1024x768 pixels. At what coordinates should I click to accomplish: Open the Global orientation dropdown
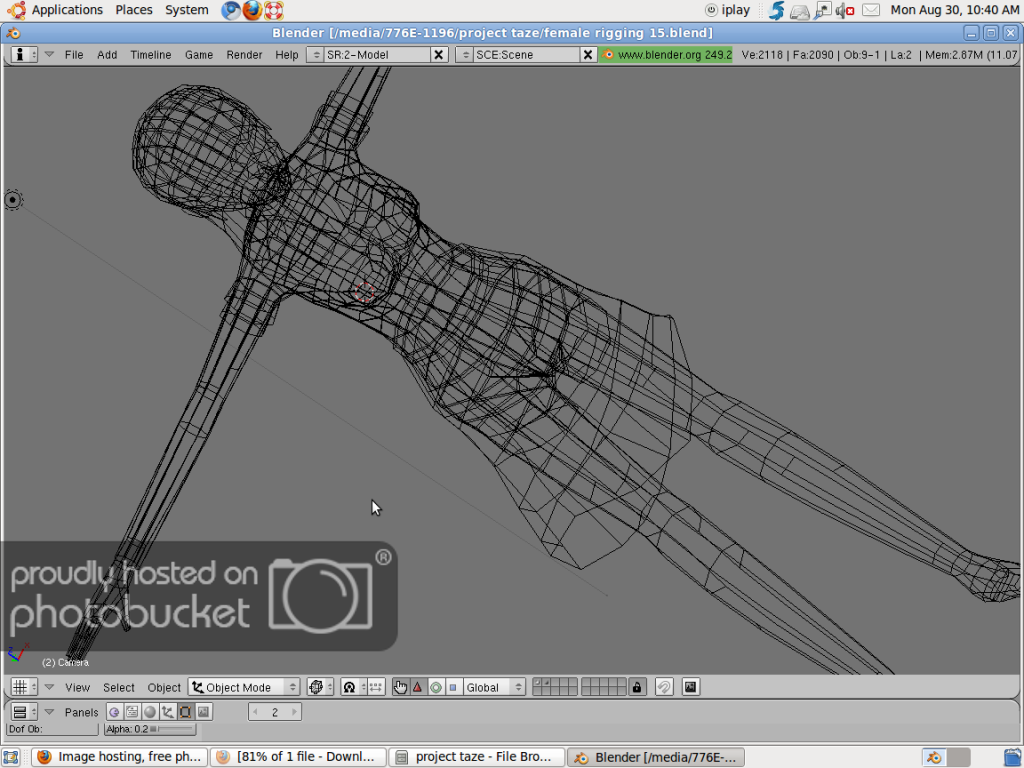(494, 687)
